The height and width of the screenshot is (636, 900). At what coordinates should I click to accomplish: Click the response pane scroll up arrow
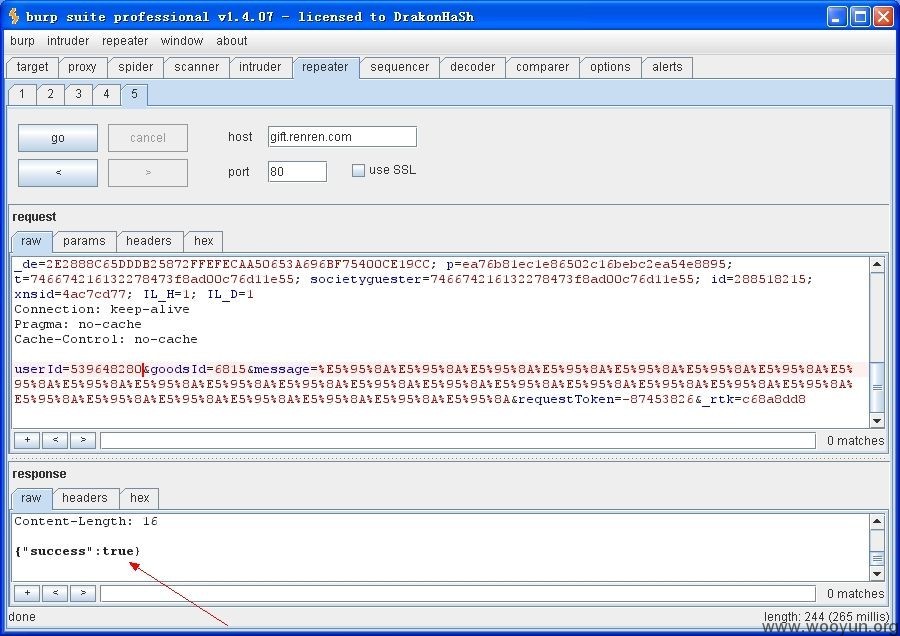pos(877,522)
